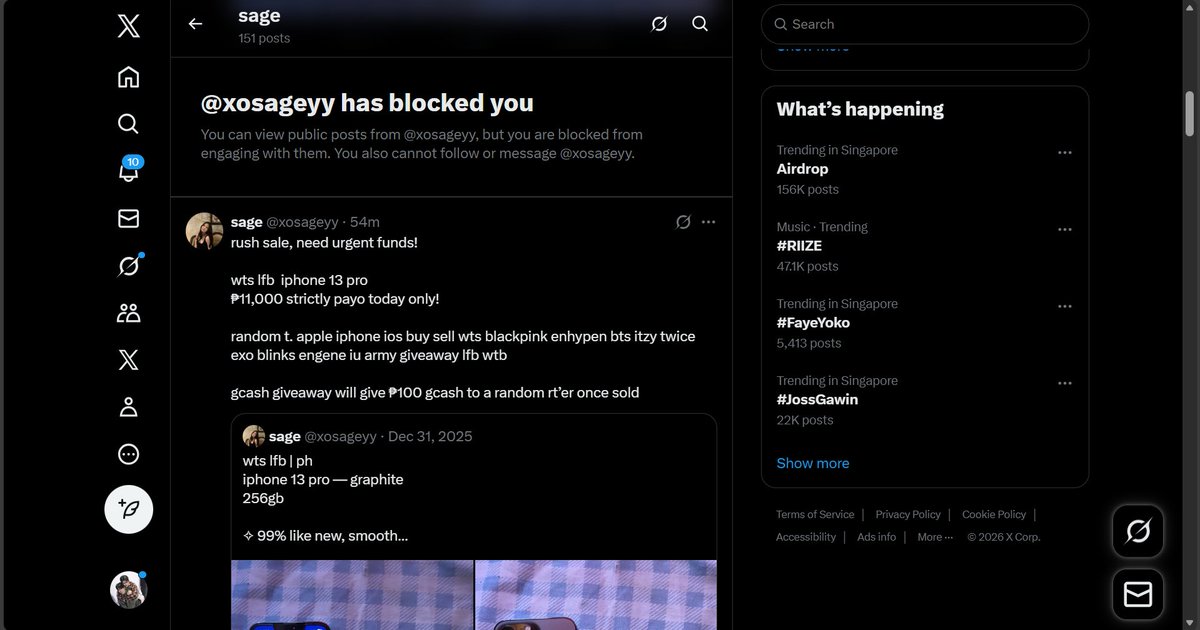
Task: Open Notifications bell with 10 badge
Action: coord(129,170)
